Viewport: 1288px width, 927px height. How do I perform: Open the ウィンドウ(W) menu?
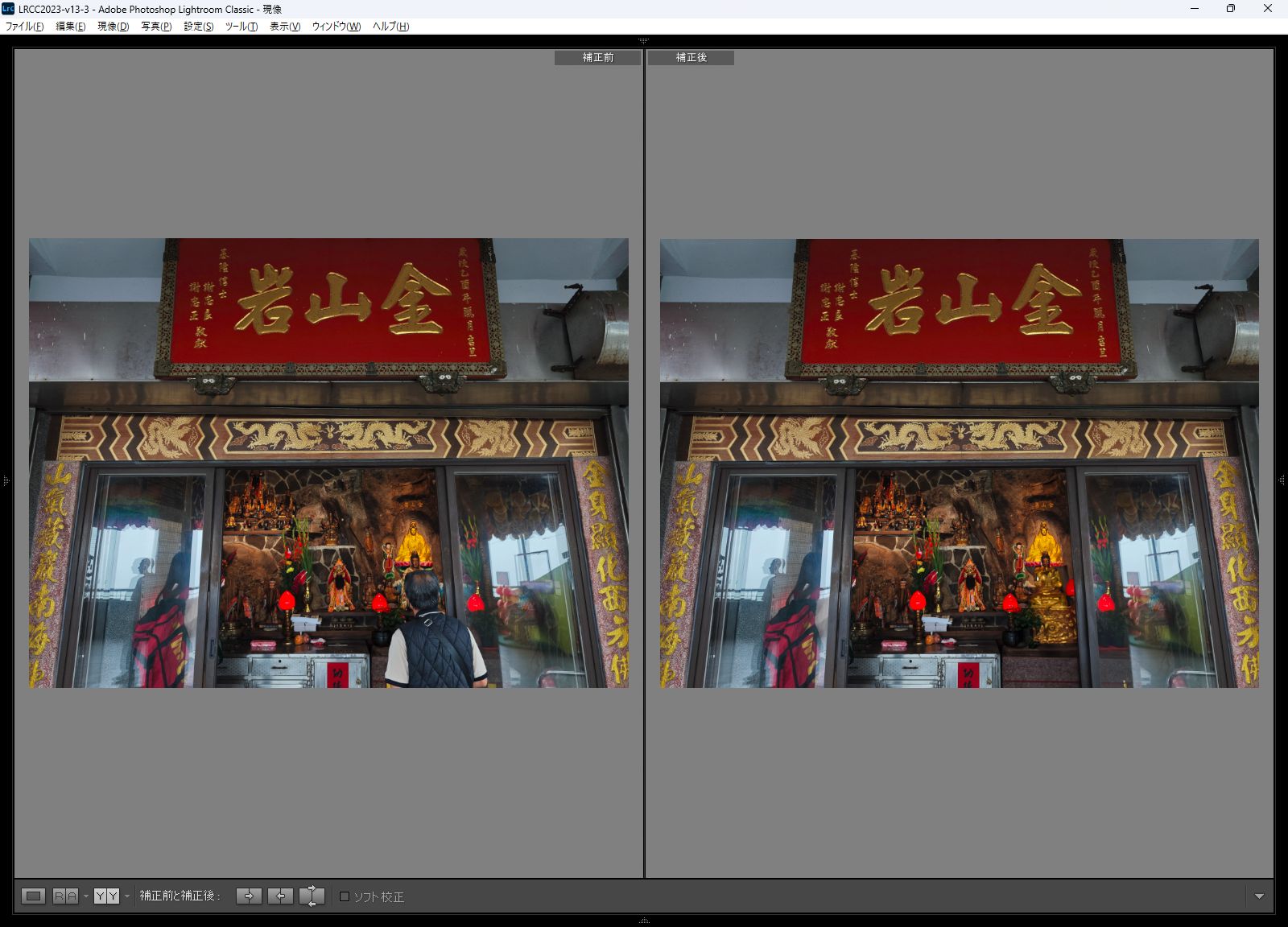coord(336,27)
